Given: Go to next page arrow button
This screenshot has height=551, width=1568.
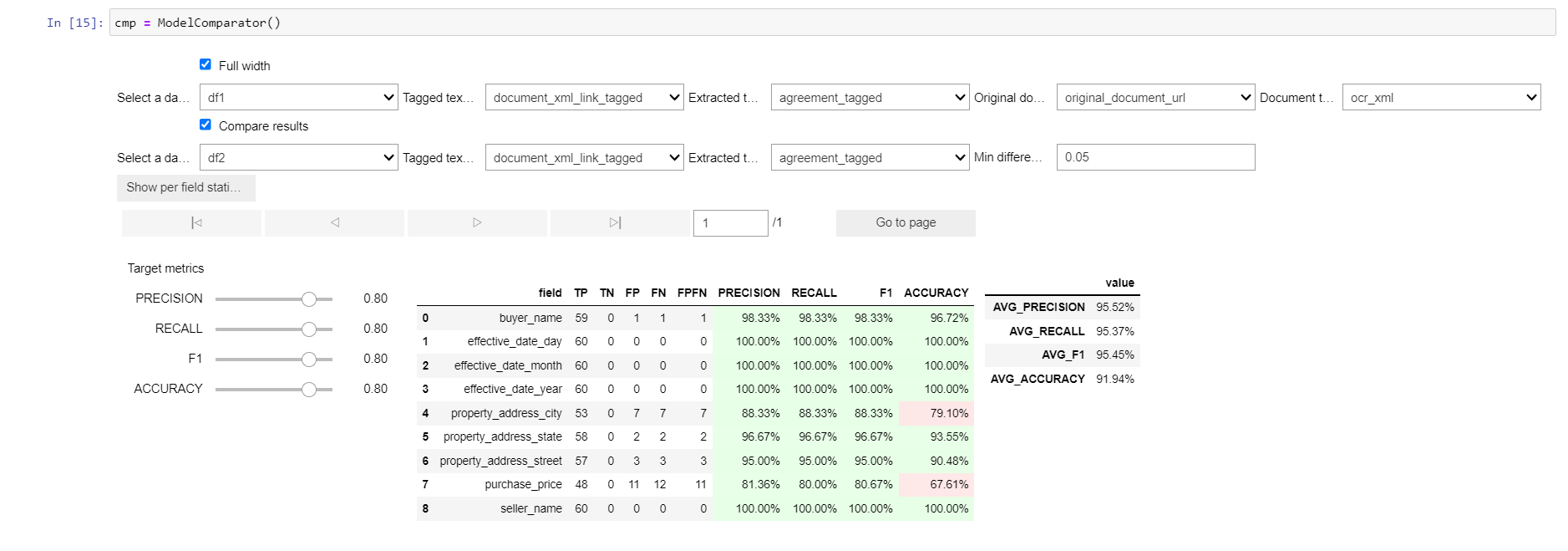Looking at the screenshot, I should (477, 223).
